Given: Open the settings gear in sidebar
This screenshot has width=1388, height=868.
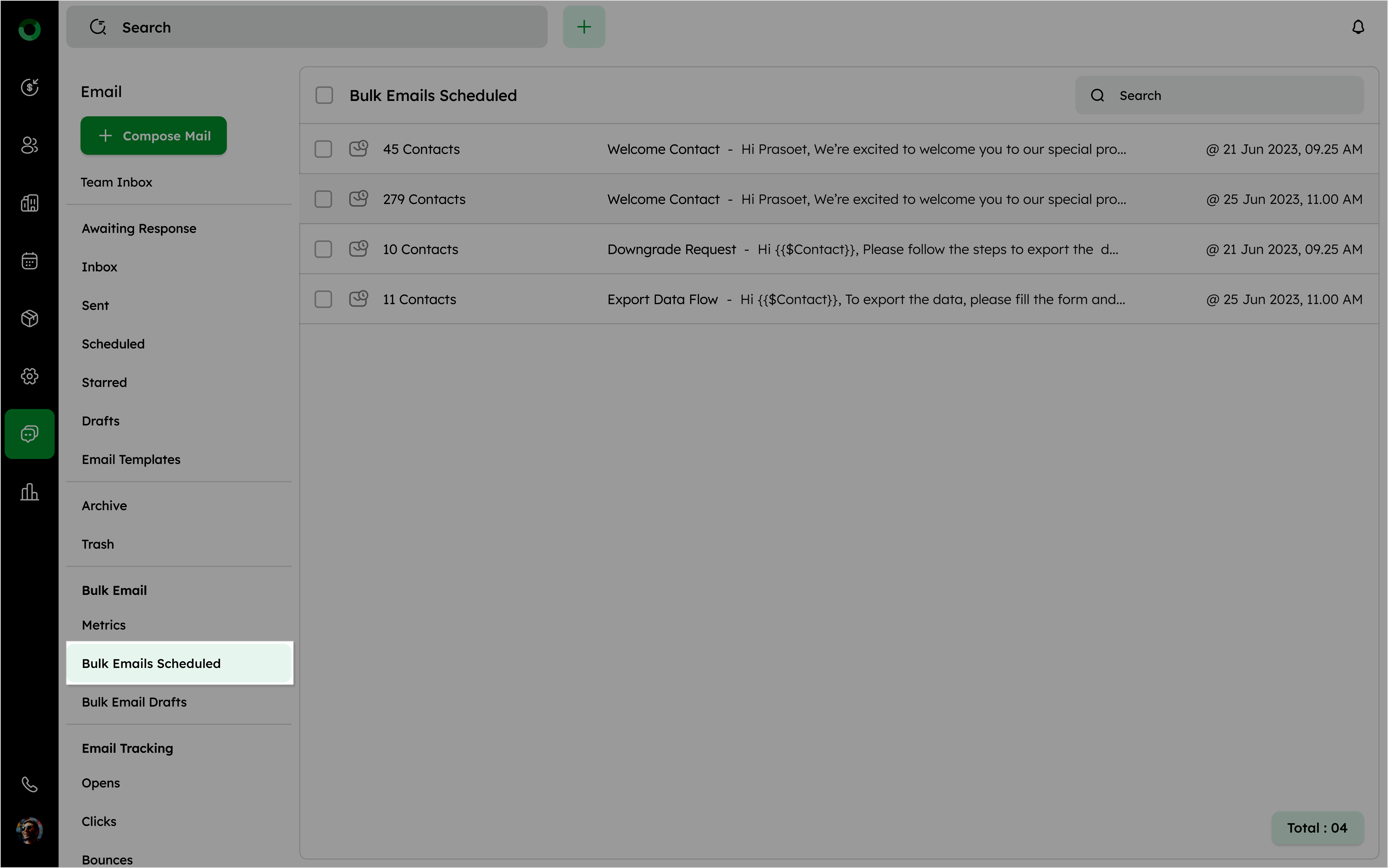Looking at the screenshot, I should coord(29,376).
